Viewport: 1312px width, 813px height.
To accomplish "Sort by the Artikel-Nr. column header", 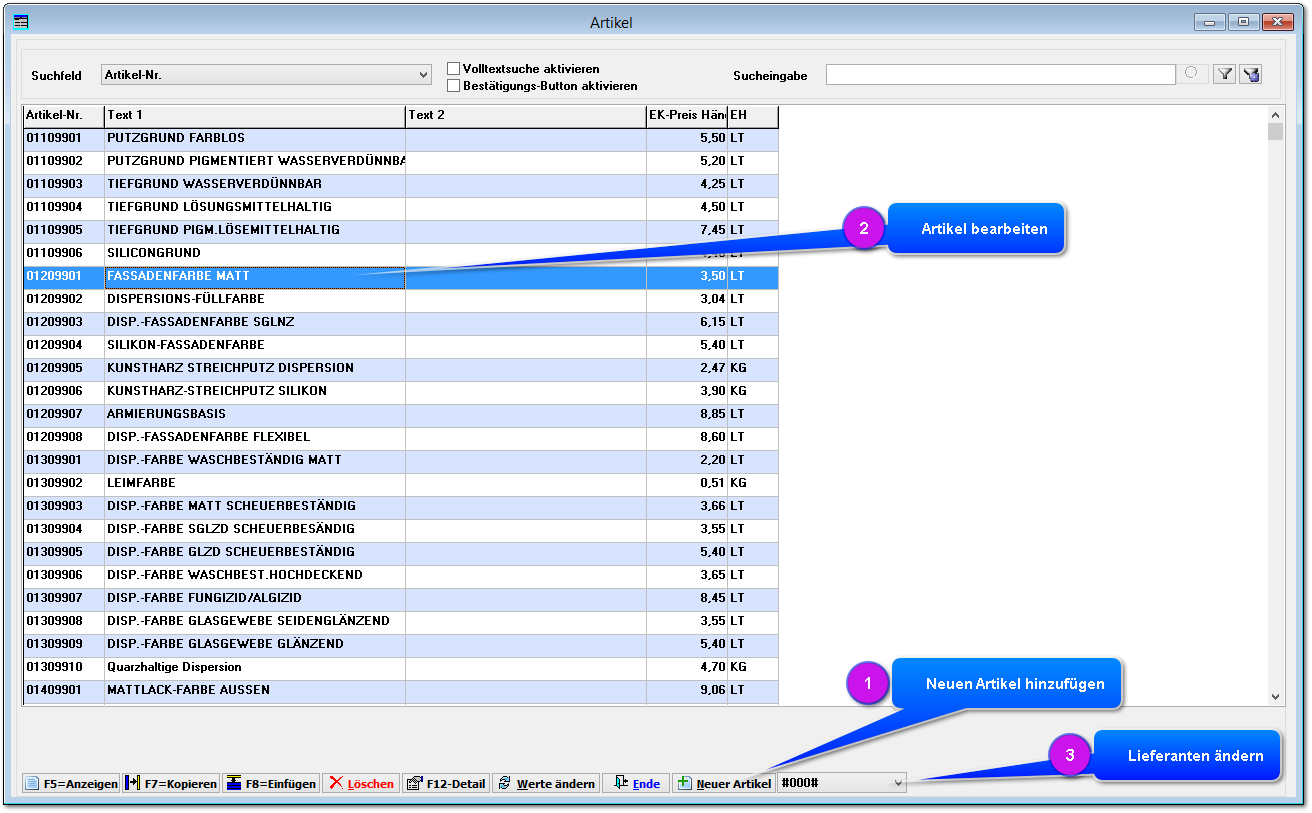I will click(64, 116).
